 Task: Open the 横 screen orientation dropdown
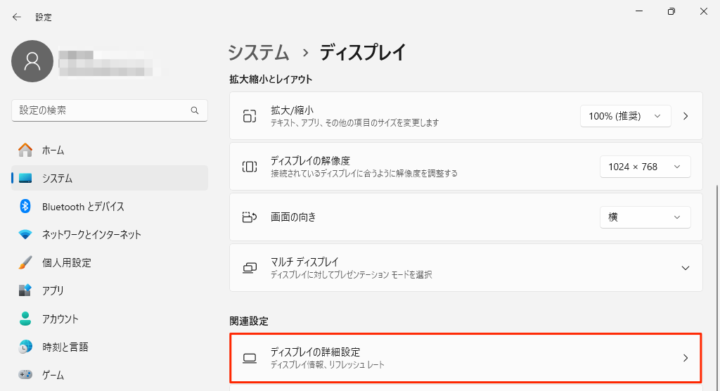tap(645, 217)
